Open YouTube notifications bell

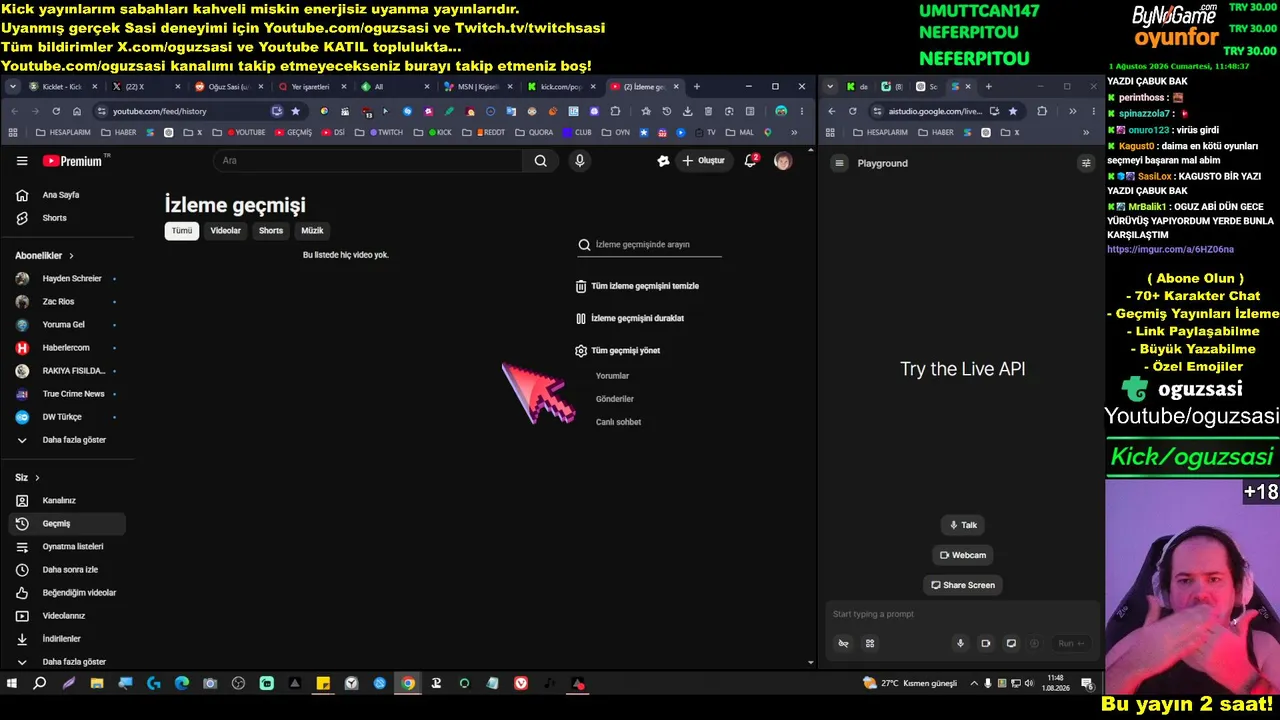(750, 160)
